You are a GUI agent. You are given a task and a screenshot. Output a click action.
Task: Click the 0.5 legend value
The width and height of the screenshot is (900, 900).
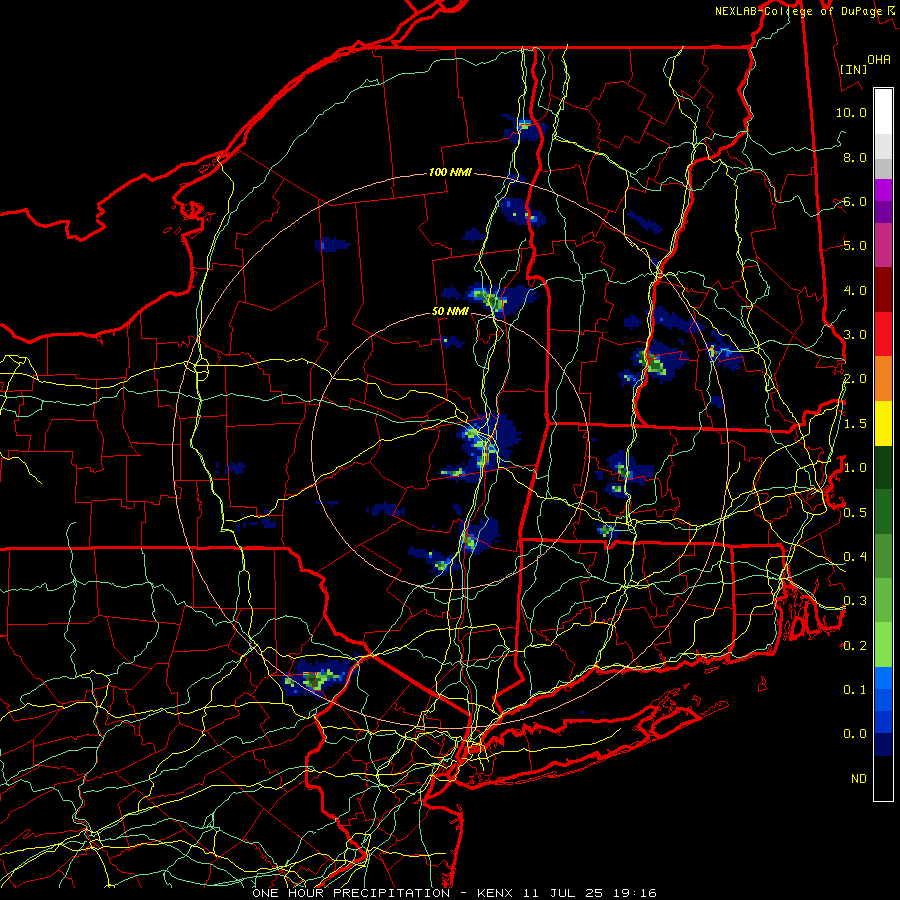point(855,513)
